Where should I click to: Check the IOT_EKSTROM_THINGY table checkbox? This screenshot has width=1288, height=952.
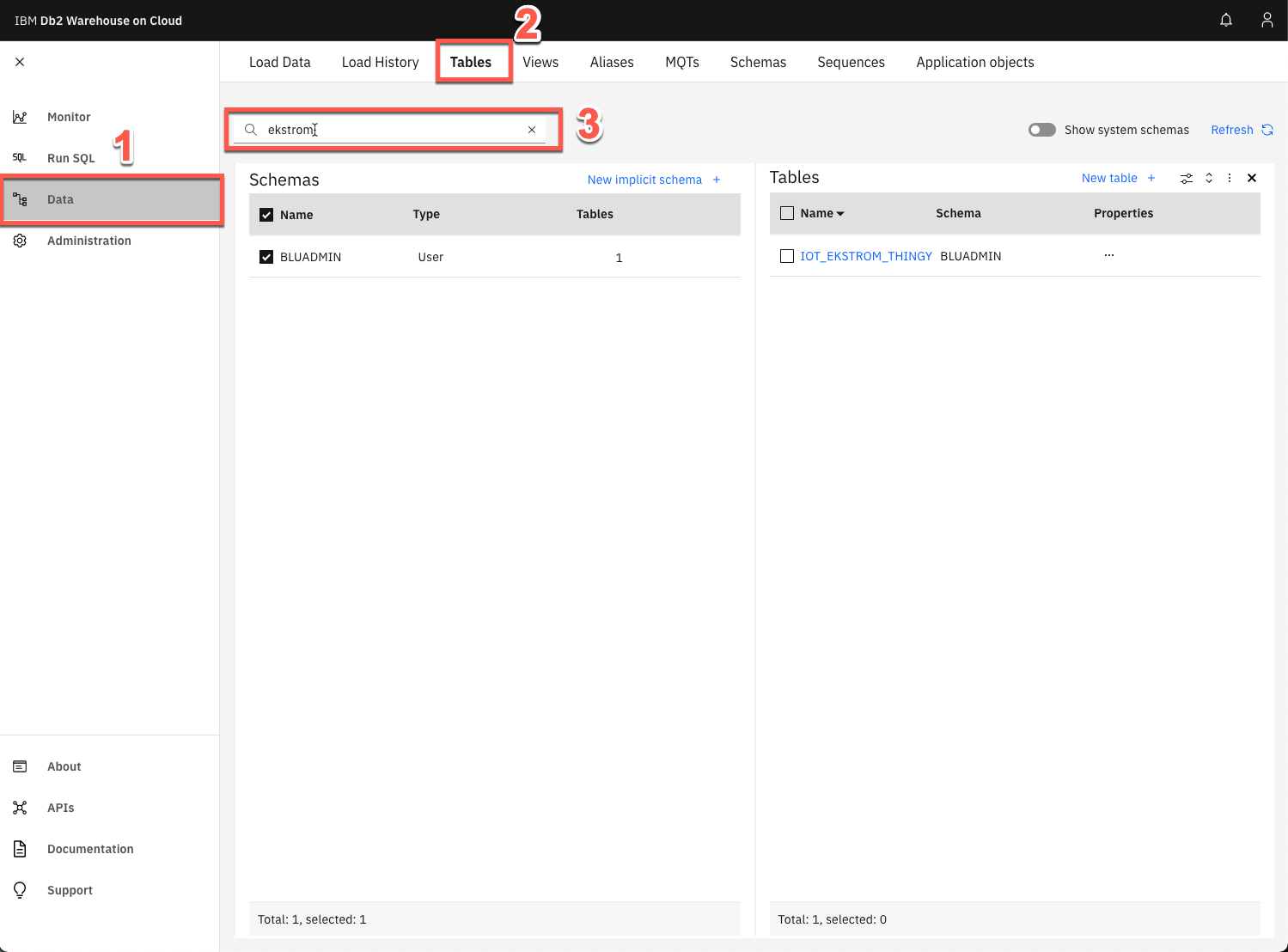(x=787, y=256)
